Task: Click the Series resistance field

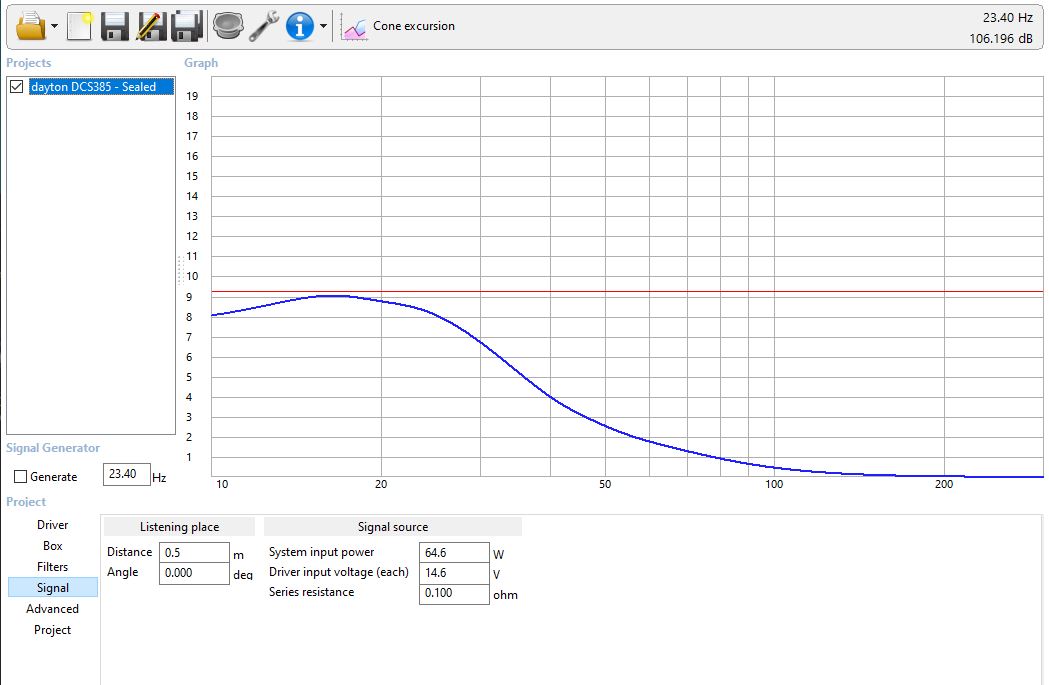Action: point(454,594)
